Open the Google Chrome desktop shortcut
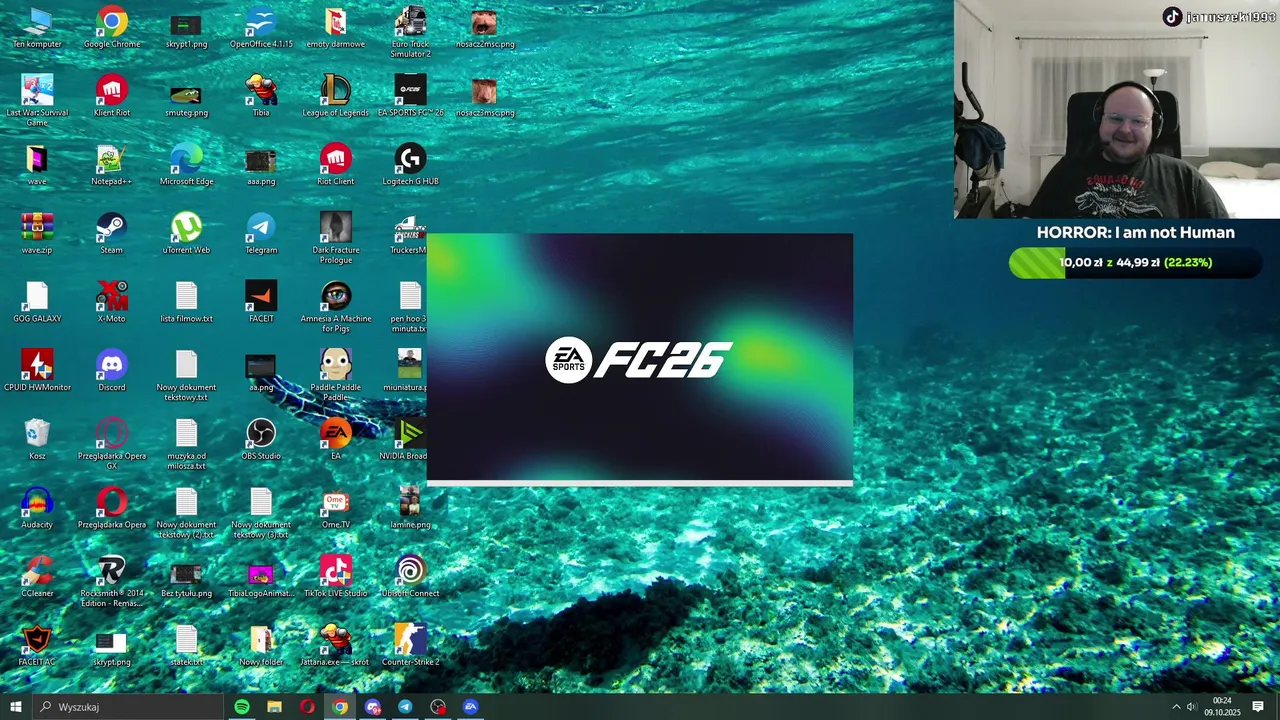 pyautogui.click(x=112, y=28)
